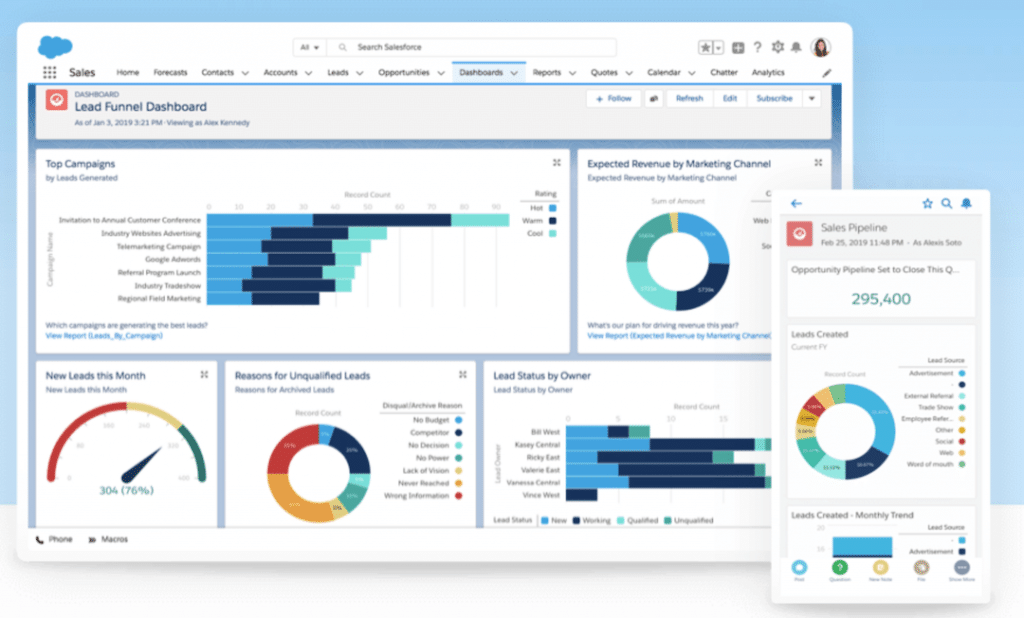The width and height of the screenshot is (1024, 618).
Task: Expand the Calendar tab chevron
Action: tap(692, 73)
